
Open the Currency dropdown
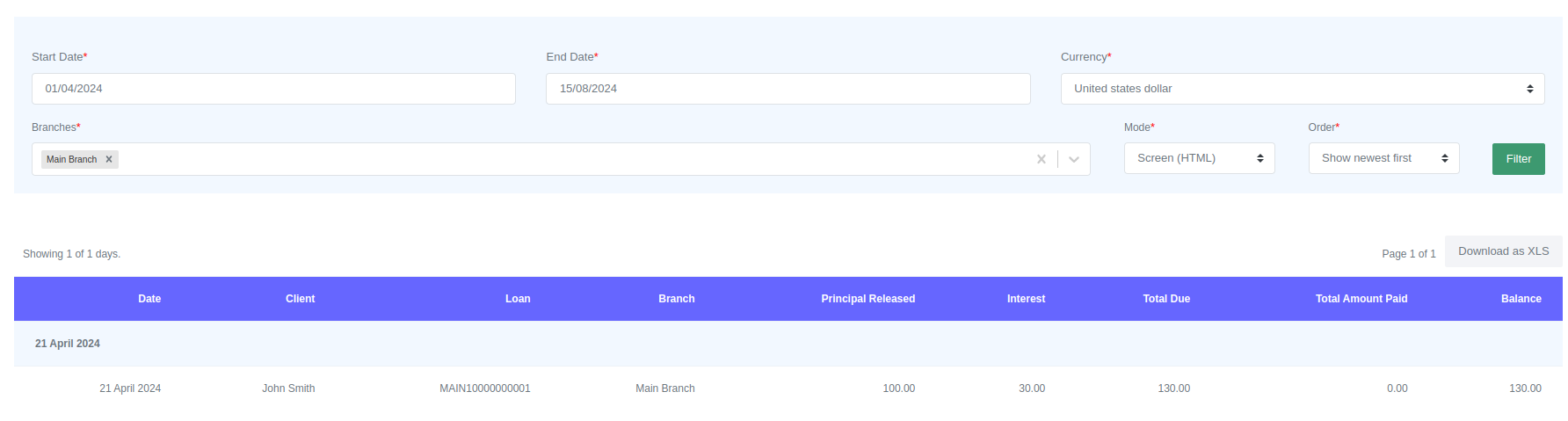1301,89
